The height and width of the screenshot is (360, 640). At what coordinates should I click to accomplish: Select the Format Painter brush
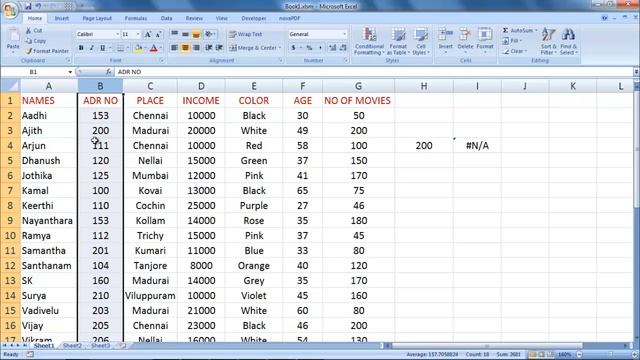pos(29,51)
